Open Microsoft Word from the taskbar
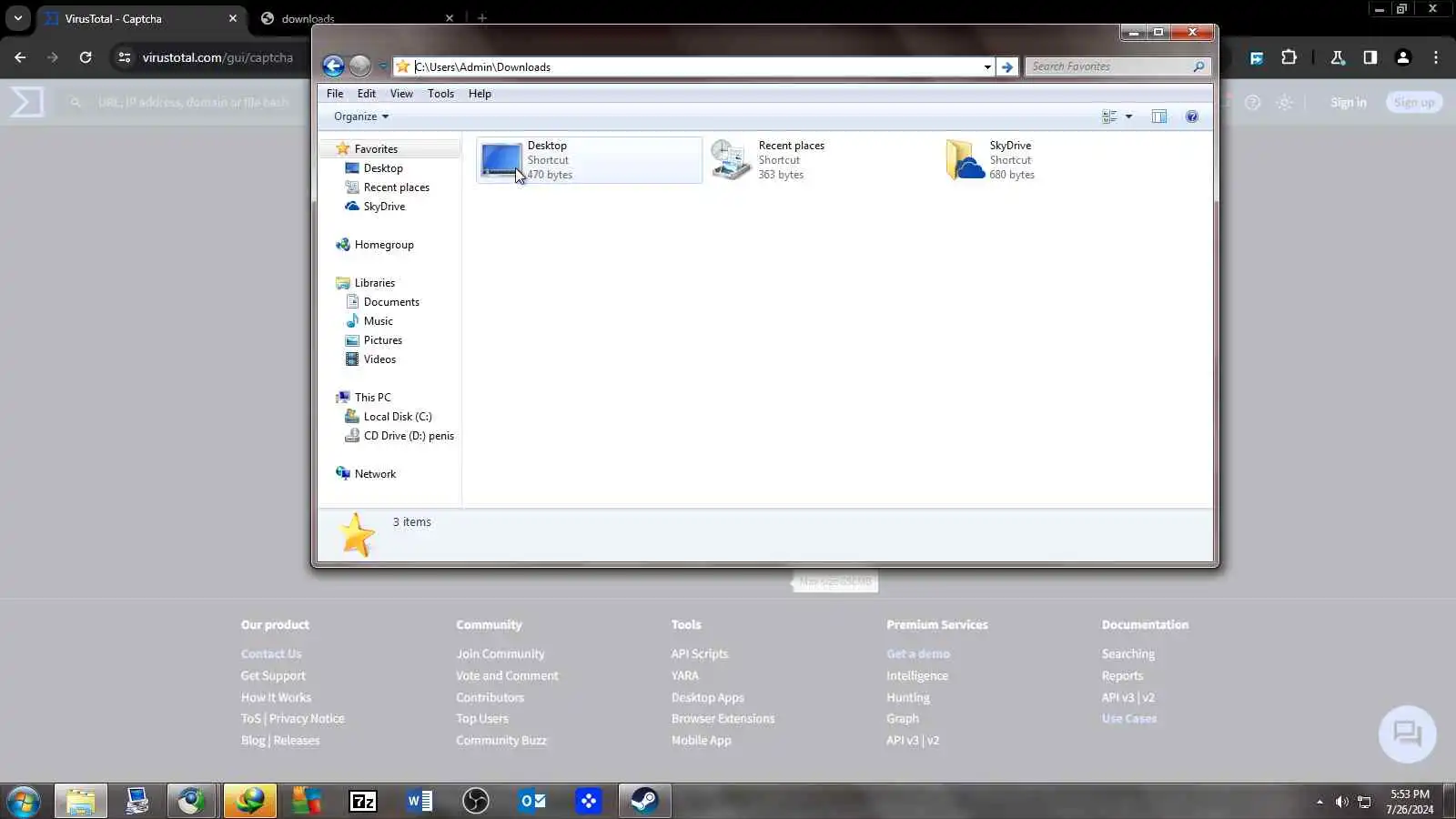 click(x=420, y=801)
